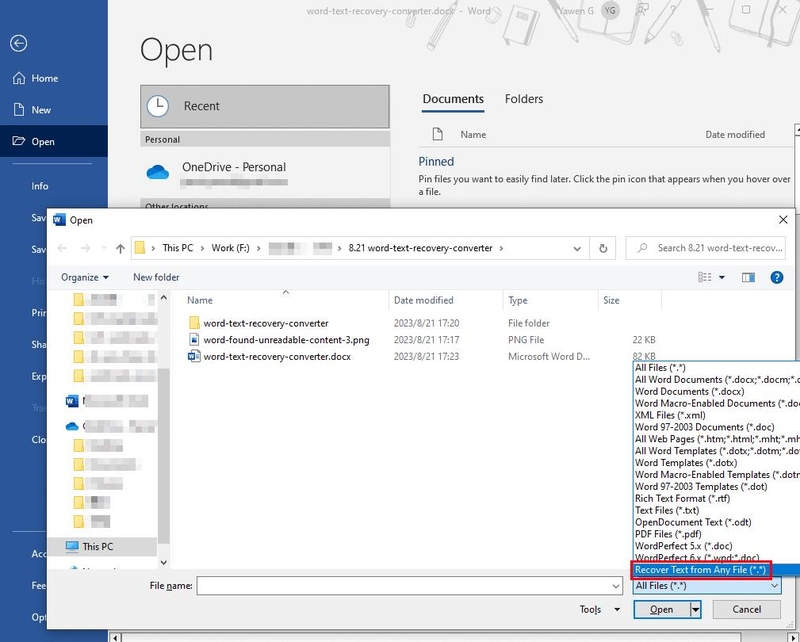Sort recent documents by Date modified

pyautogui.click(x=735, y=135)
